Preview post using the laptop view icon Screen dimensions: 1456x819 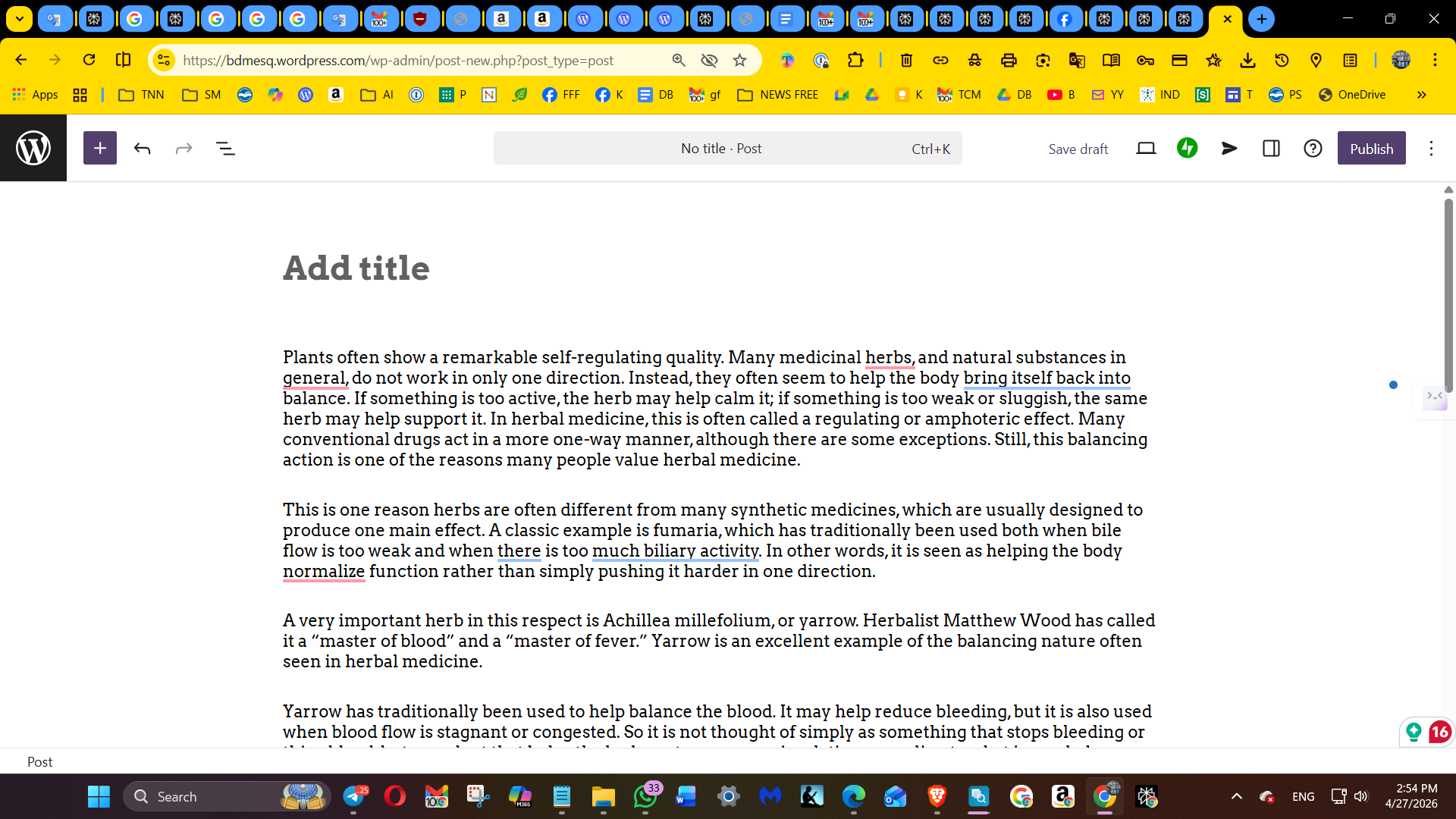(1146, 149)
